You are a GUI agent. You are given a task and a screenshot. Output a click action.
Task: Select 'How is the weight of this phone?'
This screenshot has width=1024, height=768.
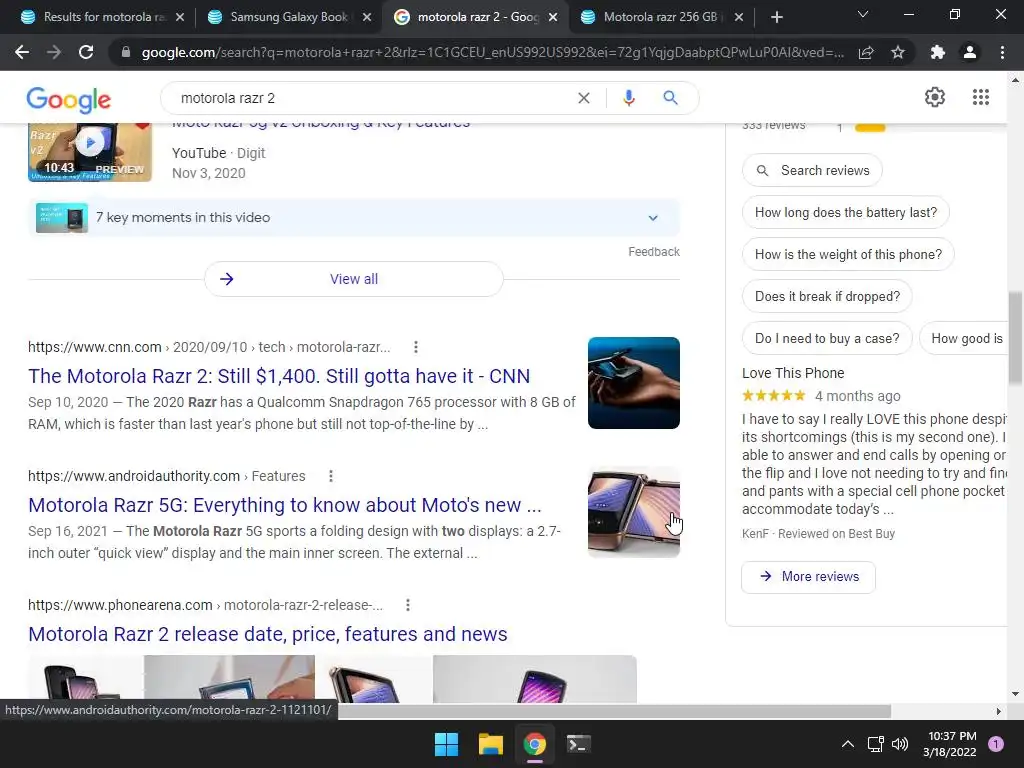click(x=848, y=254)
